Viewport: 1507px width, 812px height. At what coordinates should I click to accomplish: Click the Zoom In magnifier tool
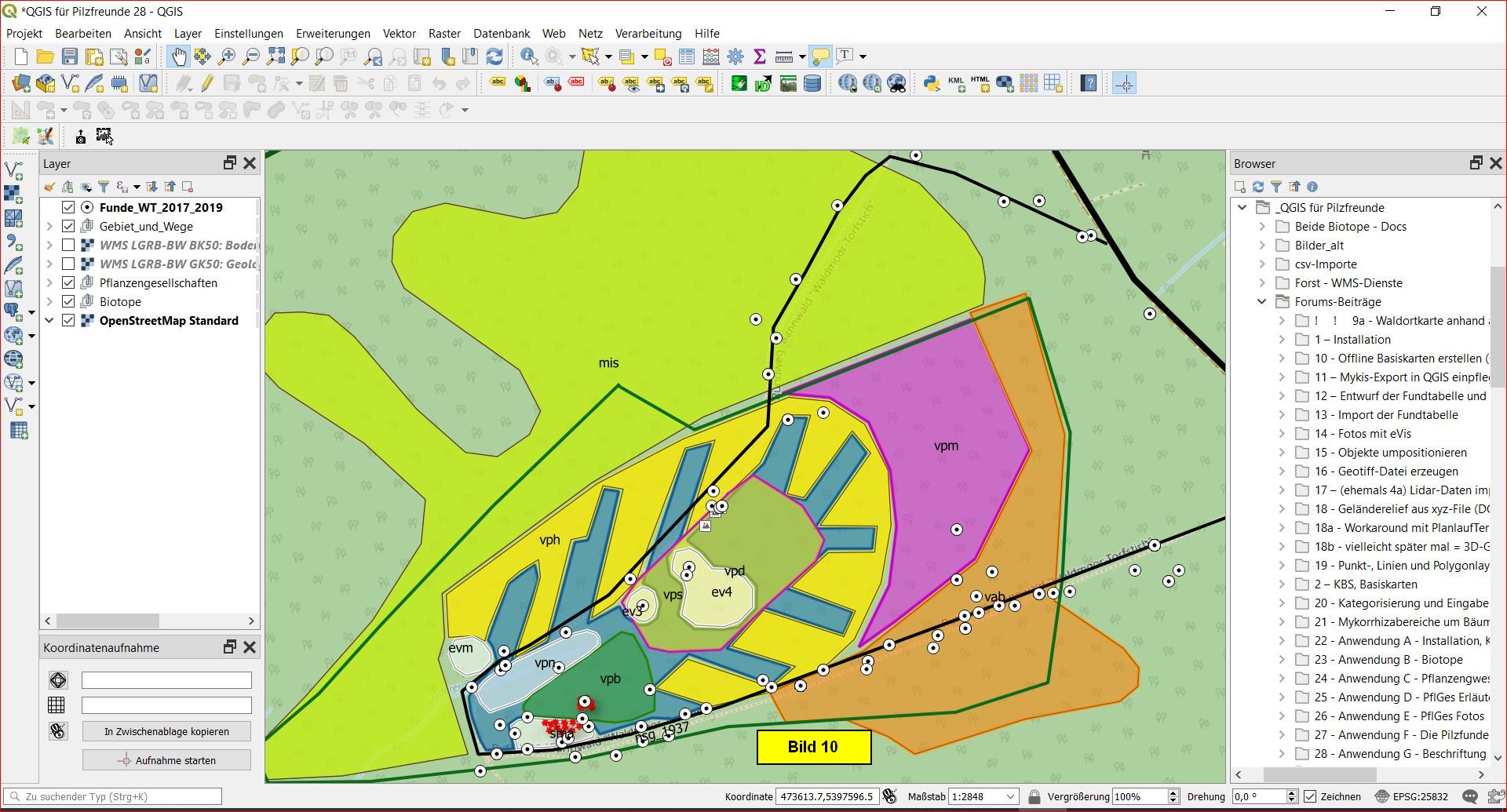point(227,56)
